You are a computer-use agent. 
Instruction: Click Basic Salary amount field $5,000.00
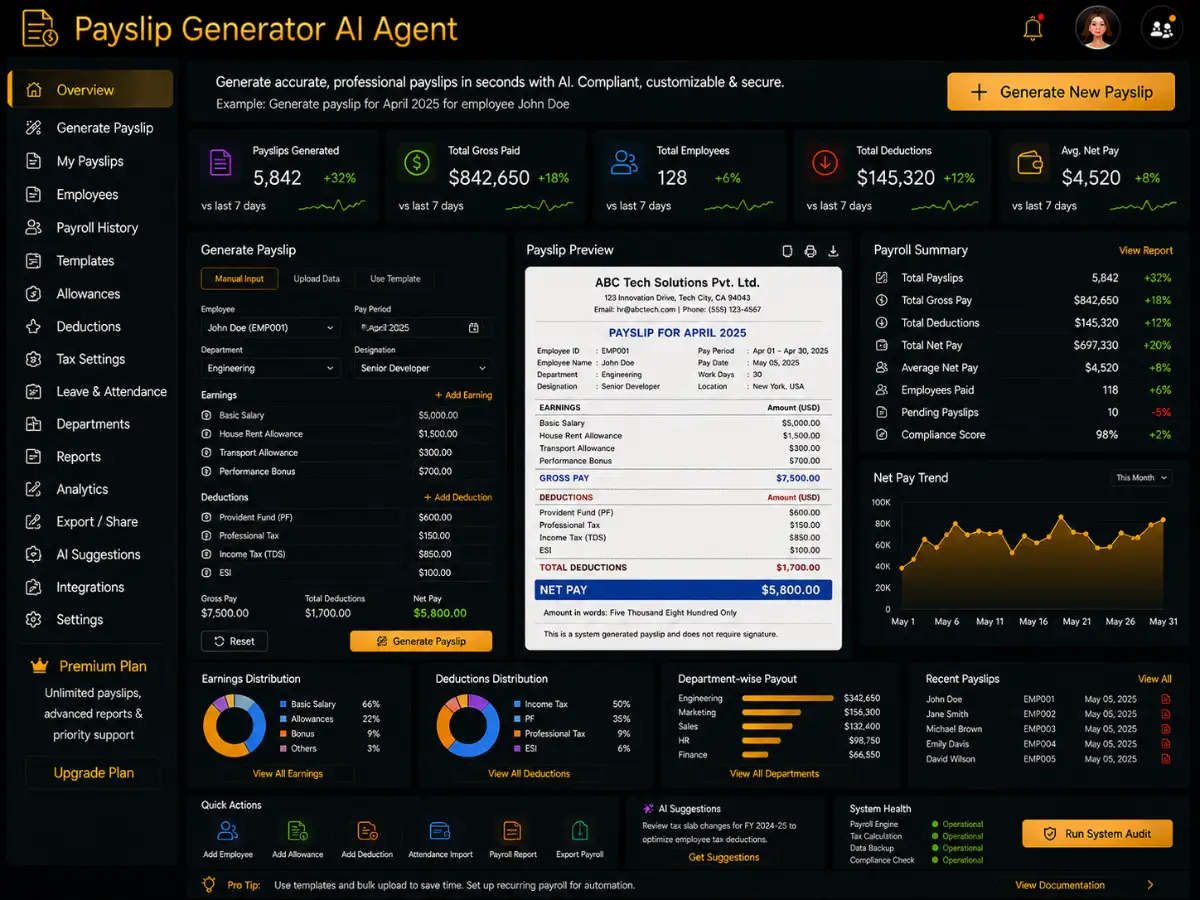pos(452,415)
